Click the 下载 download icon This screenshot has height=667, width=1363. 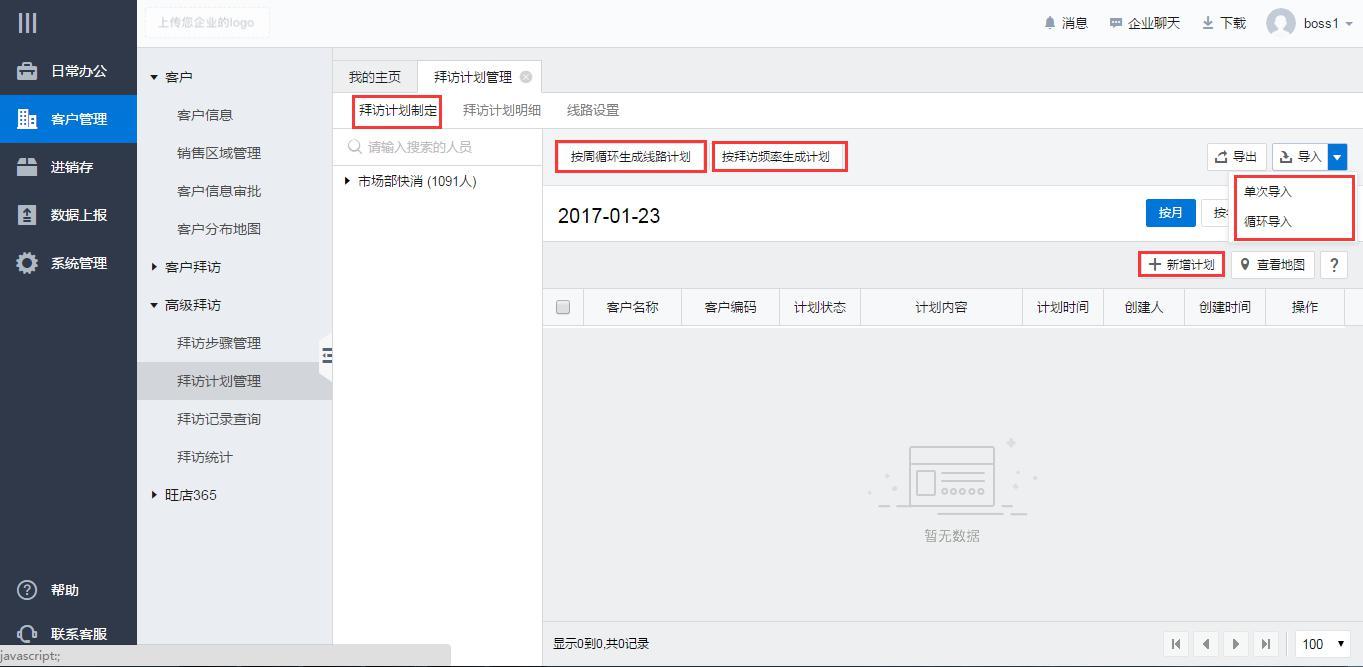tap(1208, 23)
